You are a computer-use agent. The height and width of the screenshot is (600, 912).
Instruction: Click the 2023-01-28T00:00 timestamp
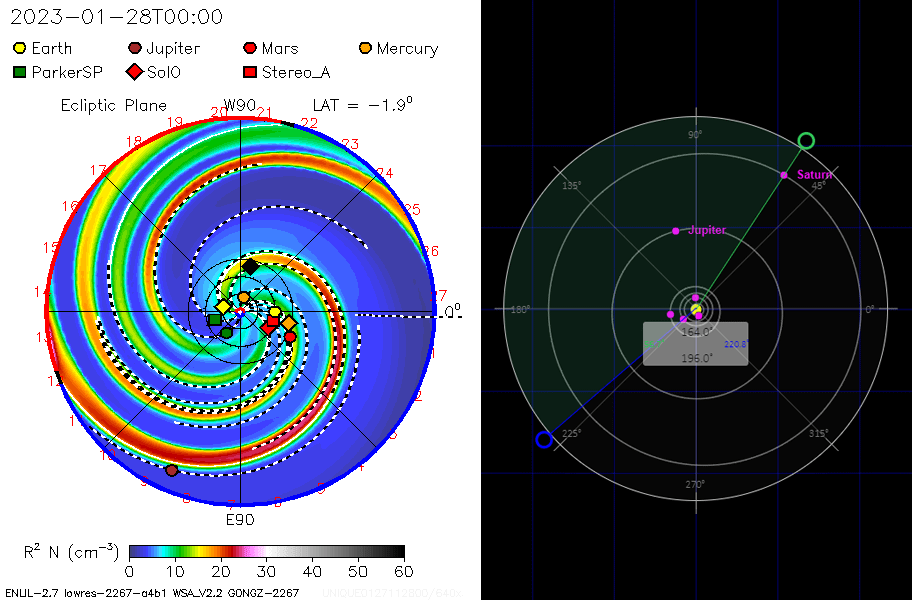[x=117, y=18]
